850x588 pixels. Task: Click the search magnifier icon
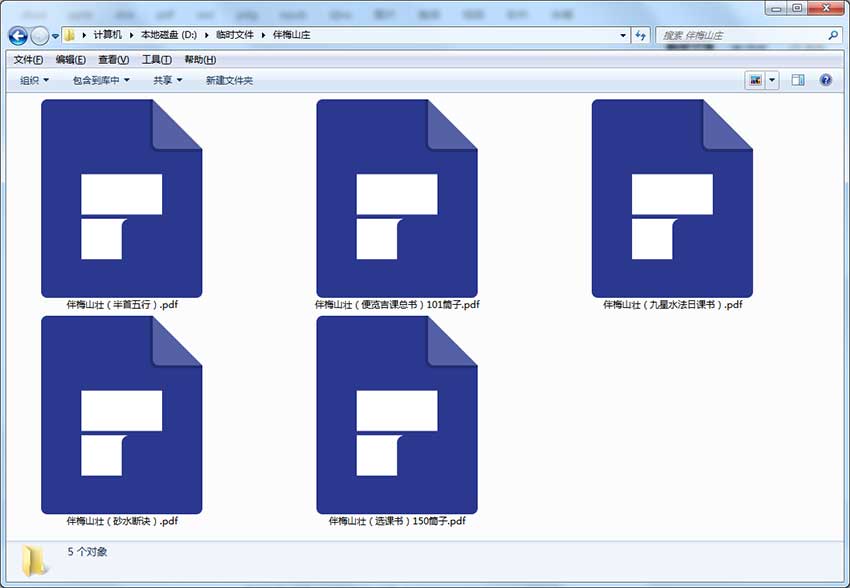(833, 35)
